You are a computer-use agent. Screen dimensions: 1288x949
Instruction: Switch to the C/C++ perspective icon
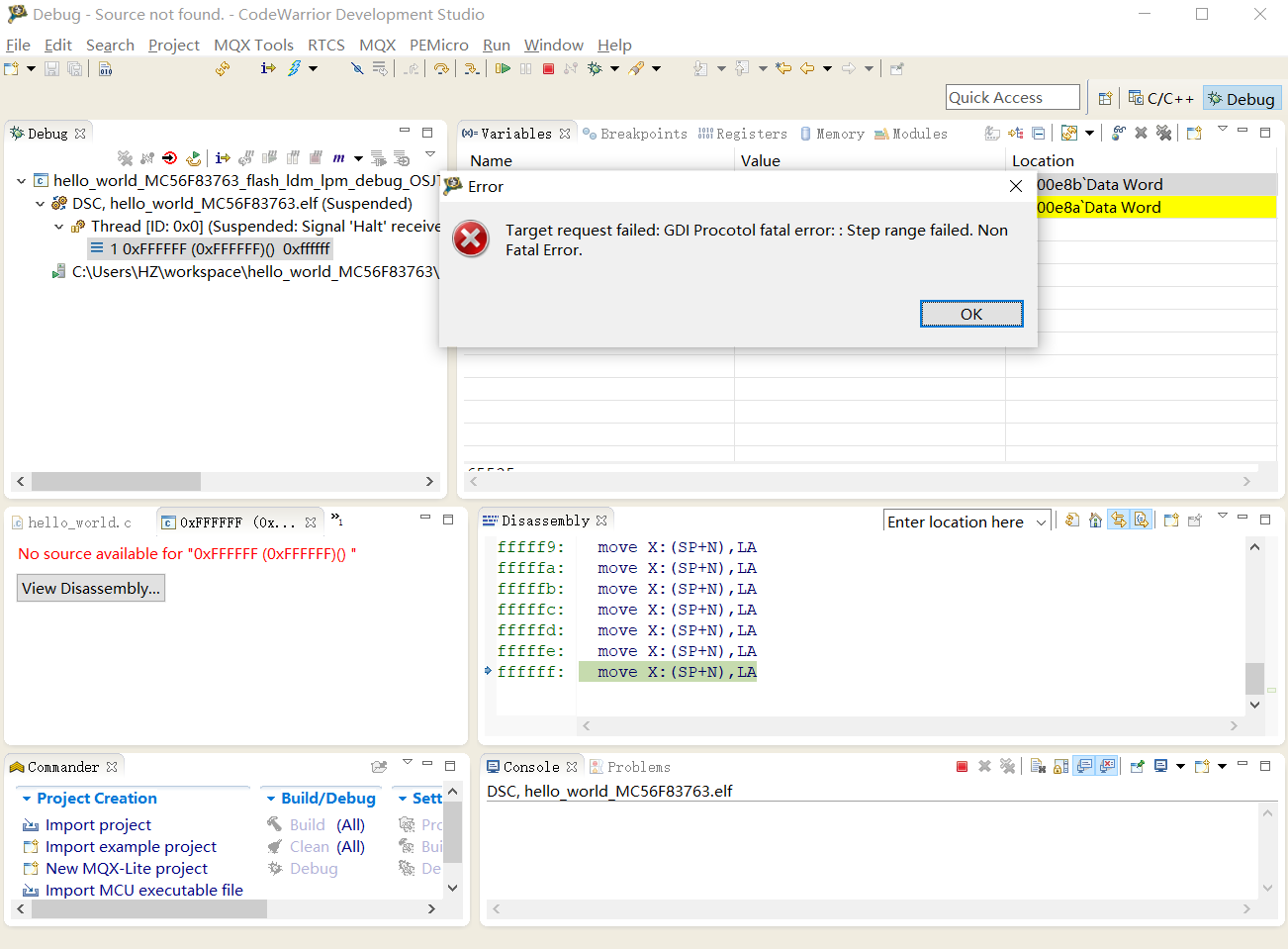pos(1160,97)
